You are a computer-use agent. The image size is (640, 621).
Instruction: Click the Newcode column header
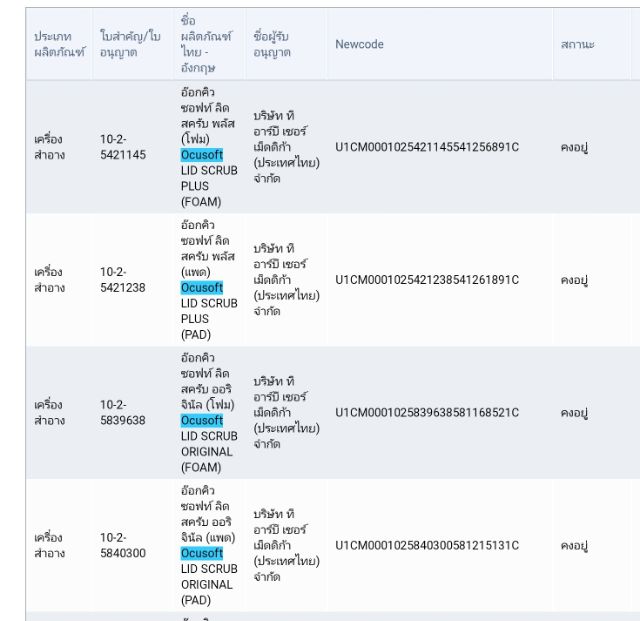tap(359, 44)
